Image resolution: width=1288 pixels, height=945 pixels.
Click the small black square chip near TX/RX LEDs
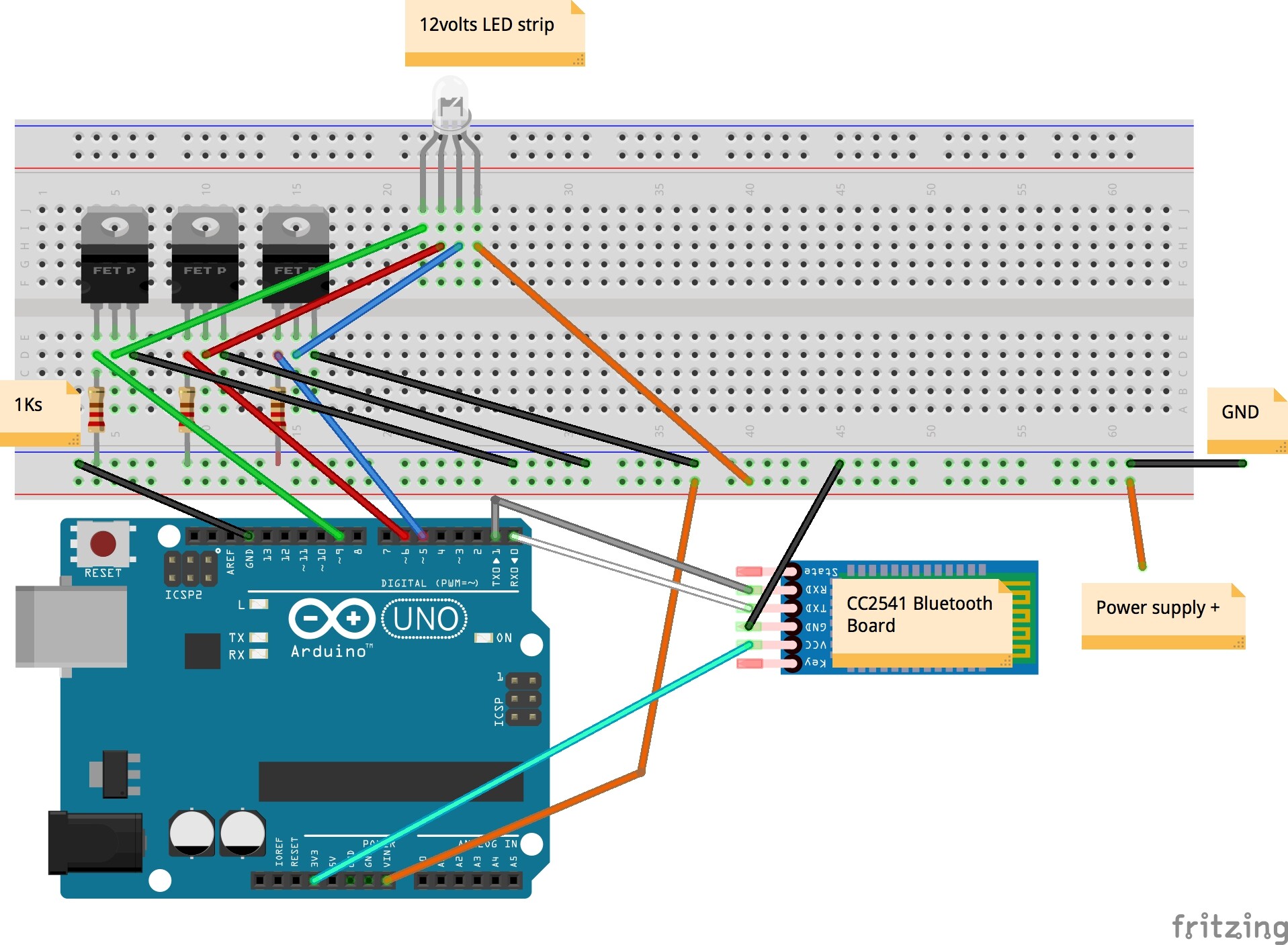click(x=202, y=651)
